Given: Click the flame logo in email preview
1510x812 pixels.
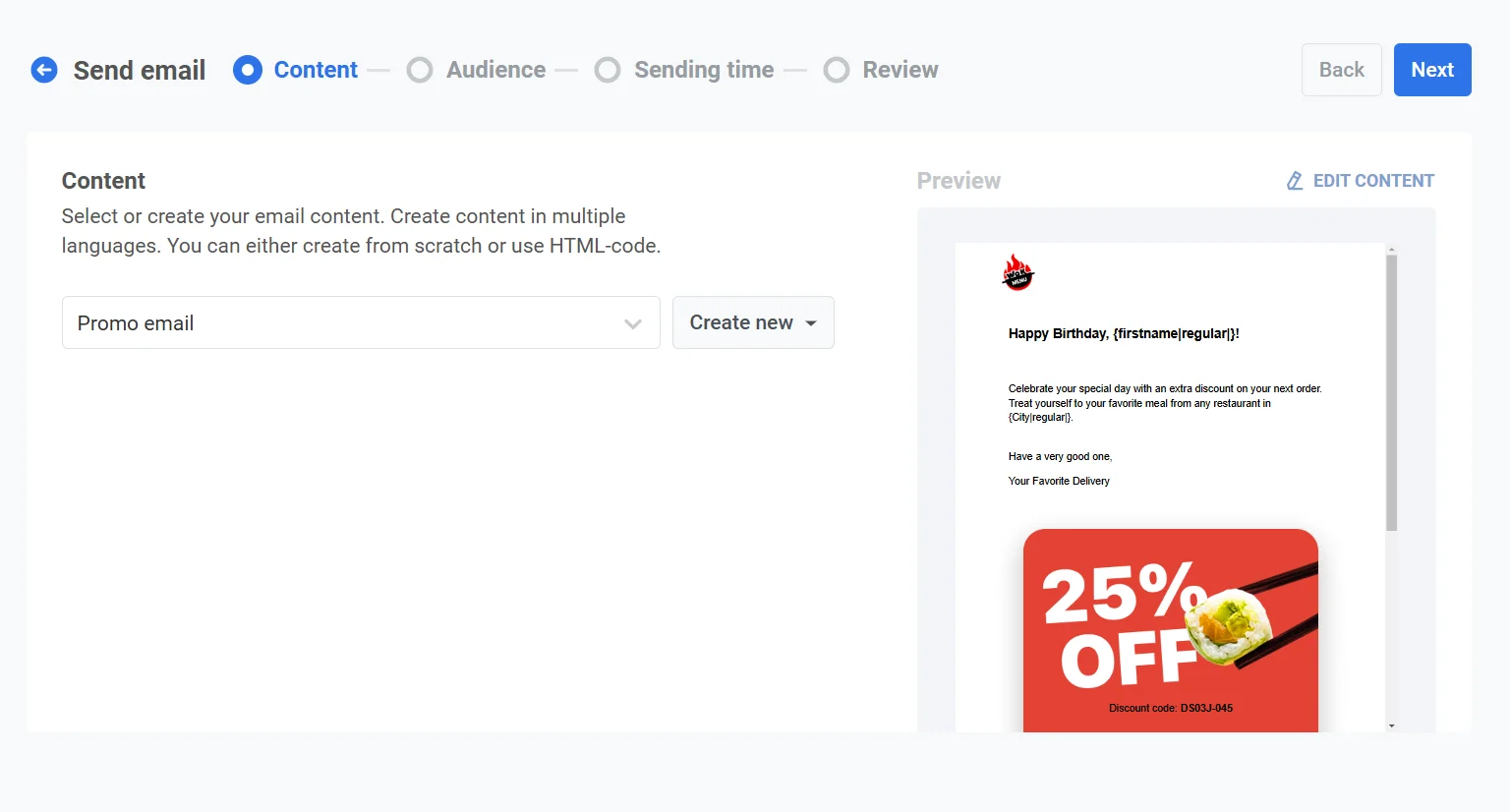Looking at the screenshot, I should (1017, 272).
